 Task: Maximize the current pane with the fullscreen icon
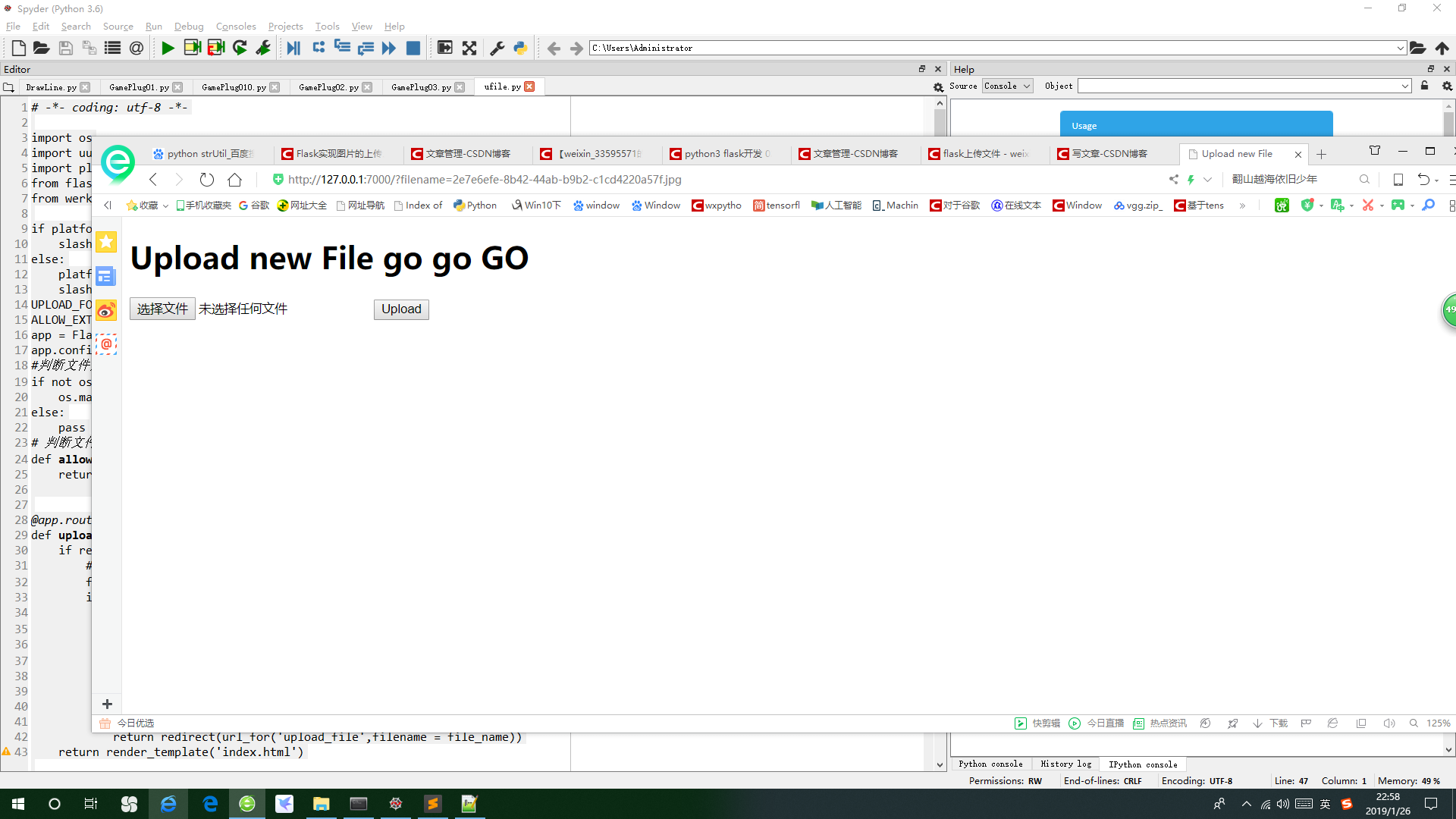coord(469,48)
